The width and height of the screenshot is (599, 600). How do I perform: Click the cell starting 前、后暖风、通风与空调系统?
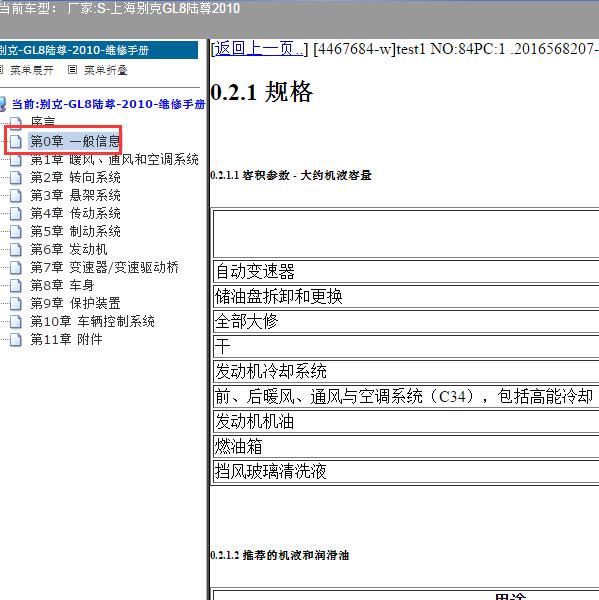[406, 396]
